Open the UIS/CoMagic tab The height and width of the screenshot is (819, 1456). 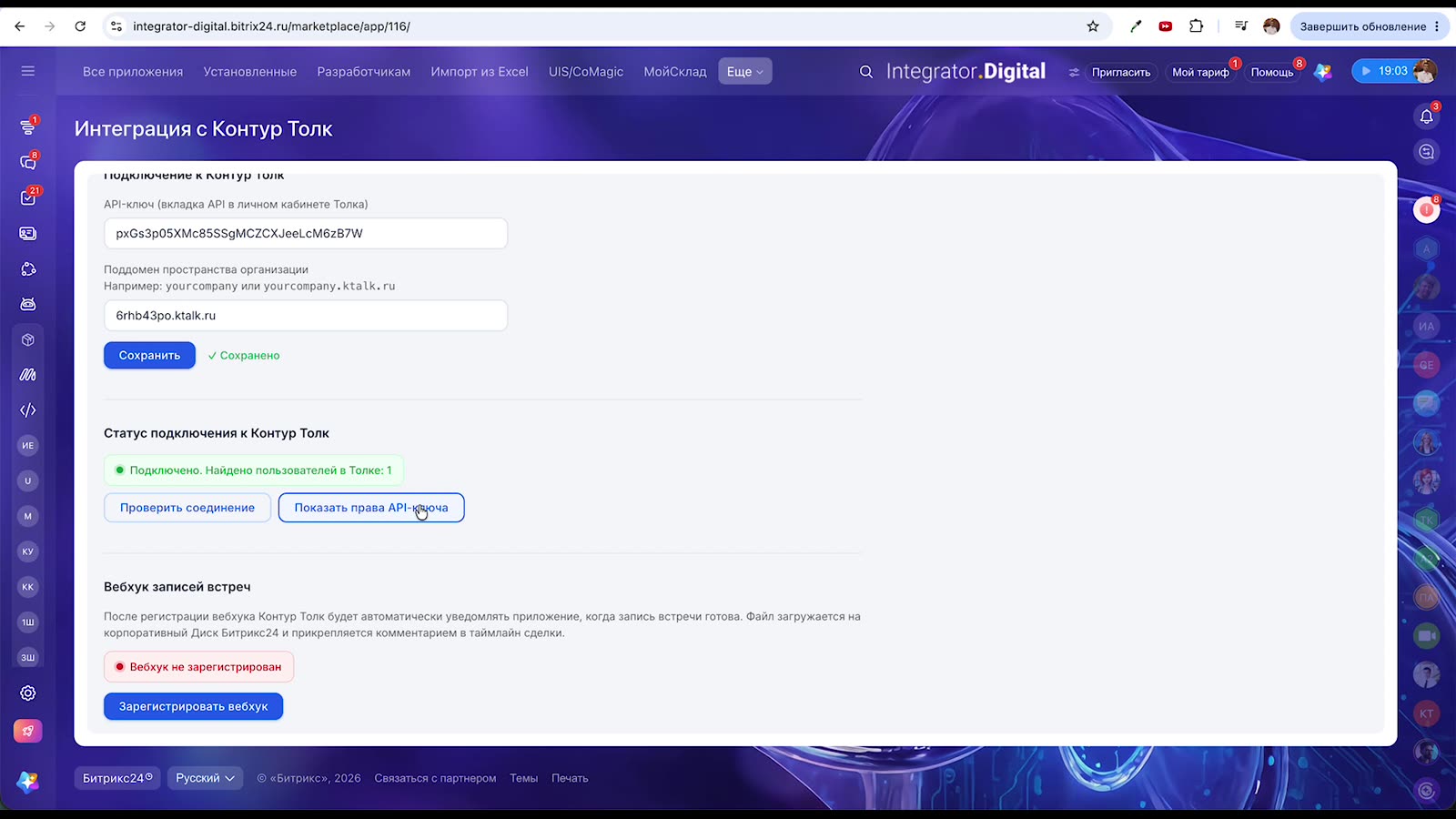pos(586,72)
